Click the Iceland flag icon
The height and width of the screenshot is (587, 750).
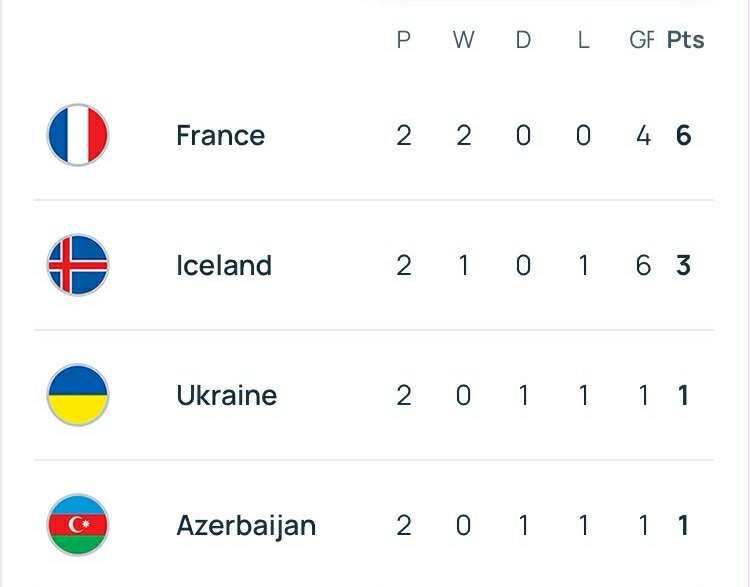tap(78, 265)
